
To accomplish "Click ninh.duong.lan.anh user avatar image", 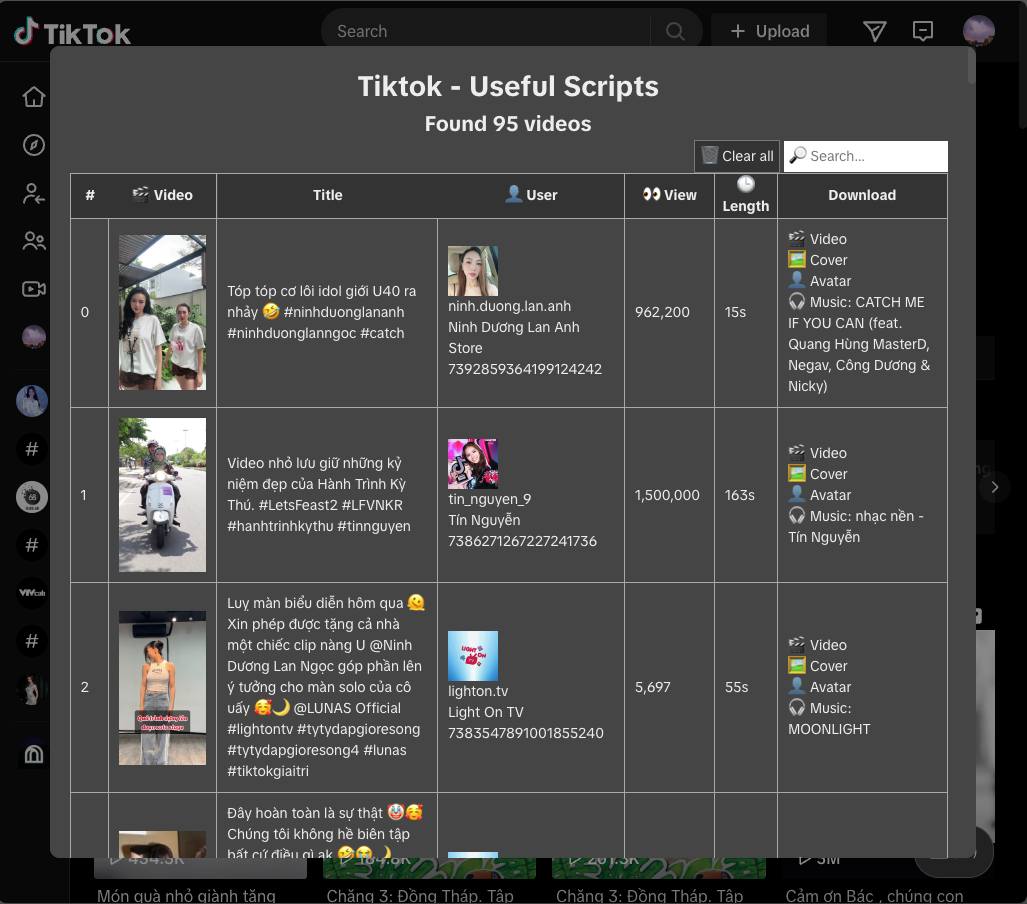I will point(473,271).
